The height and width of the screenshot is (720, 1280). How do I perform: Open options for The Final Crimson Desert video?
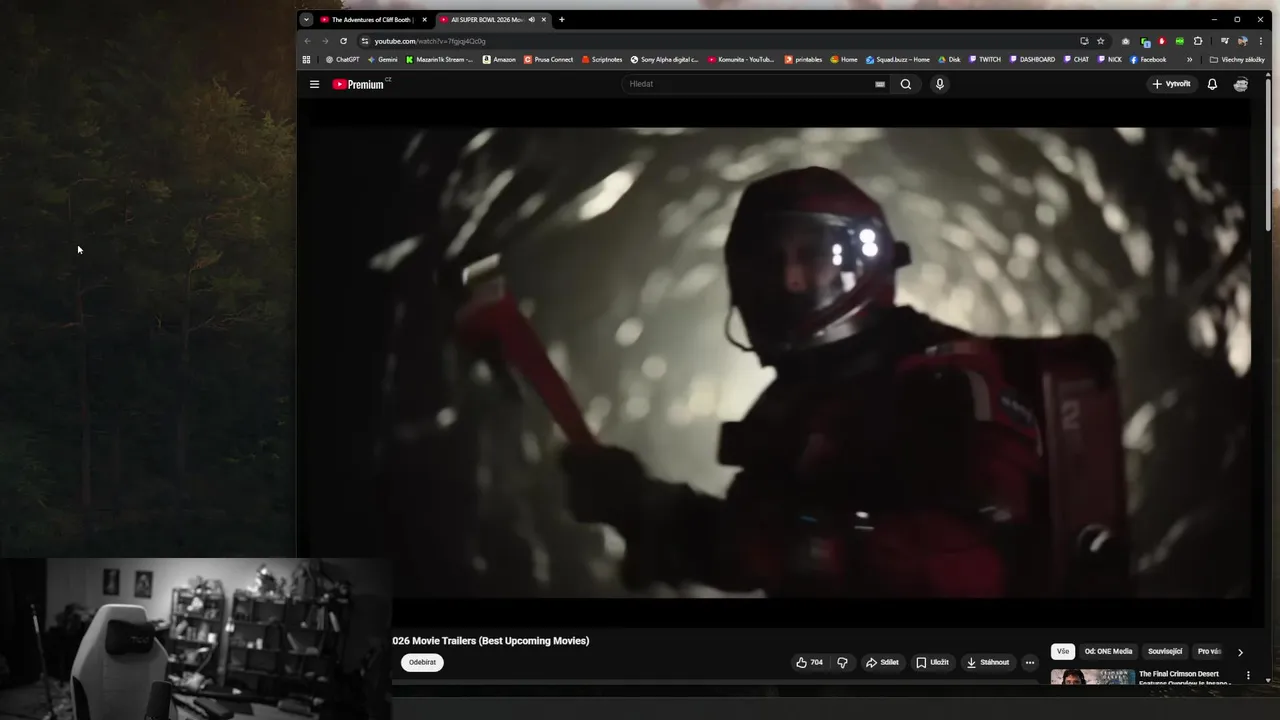click(1248, 676)
